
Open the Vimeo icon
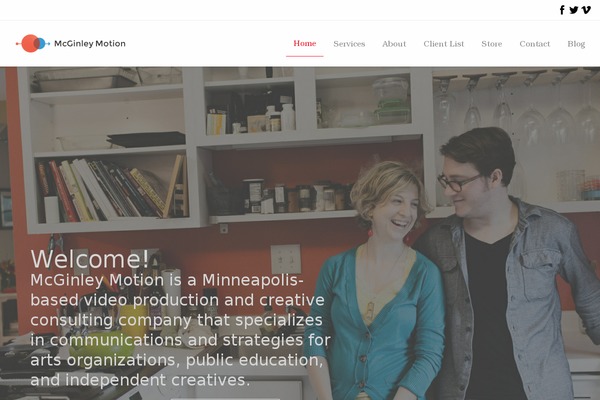586,10
